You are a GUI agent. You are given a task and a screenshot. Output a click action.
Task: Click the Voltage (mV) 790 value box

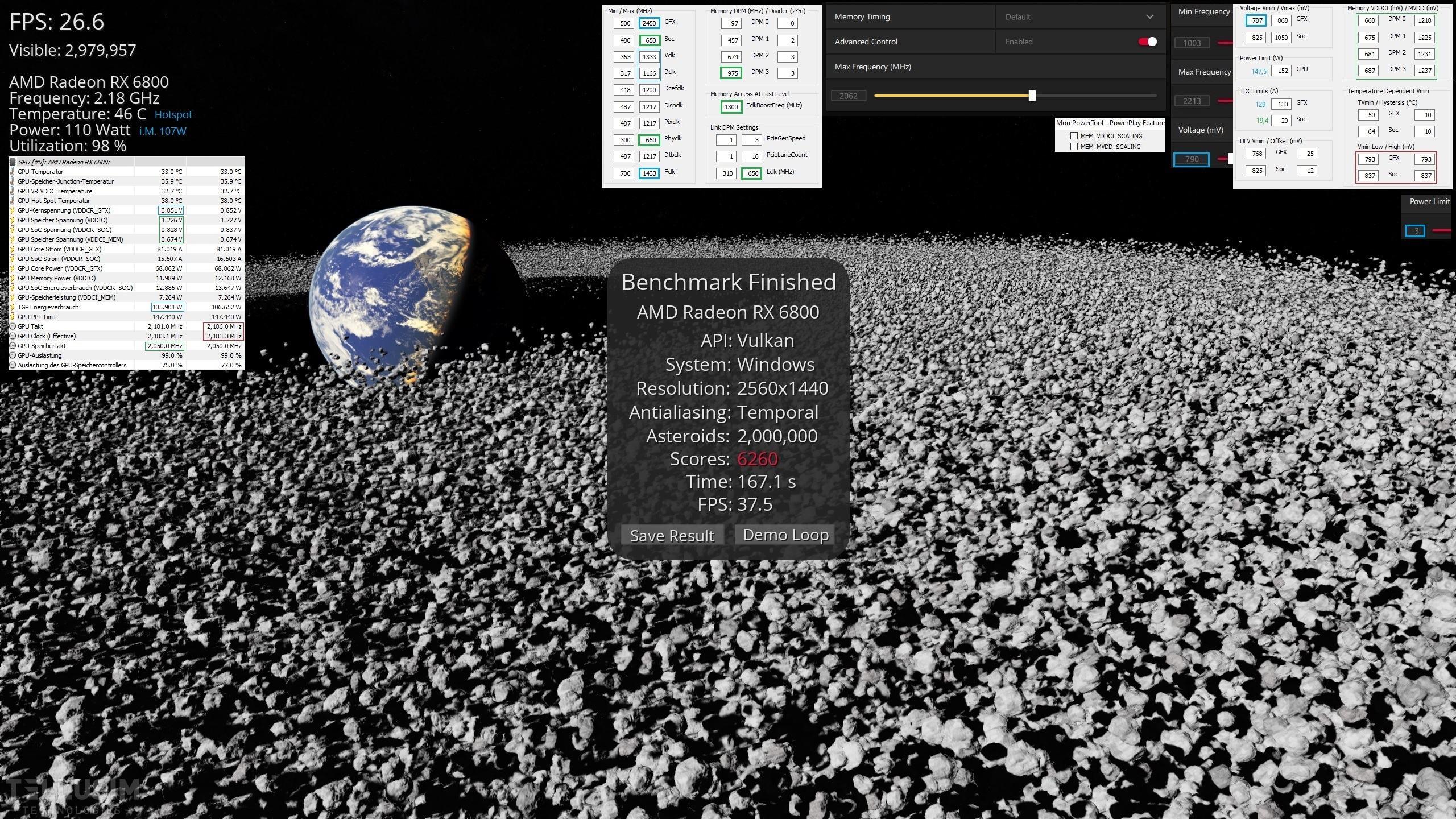point(1192,159)
